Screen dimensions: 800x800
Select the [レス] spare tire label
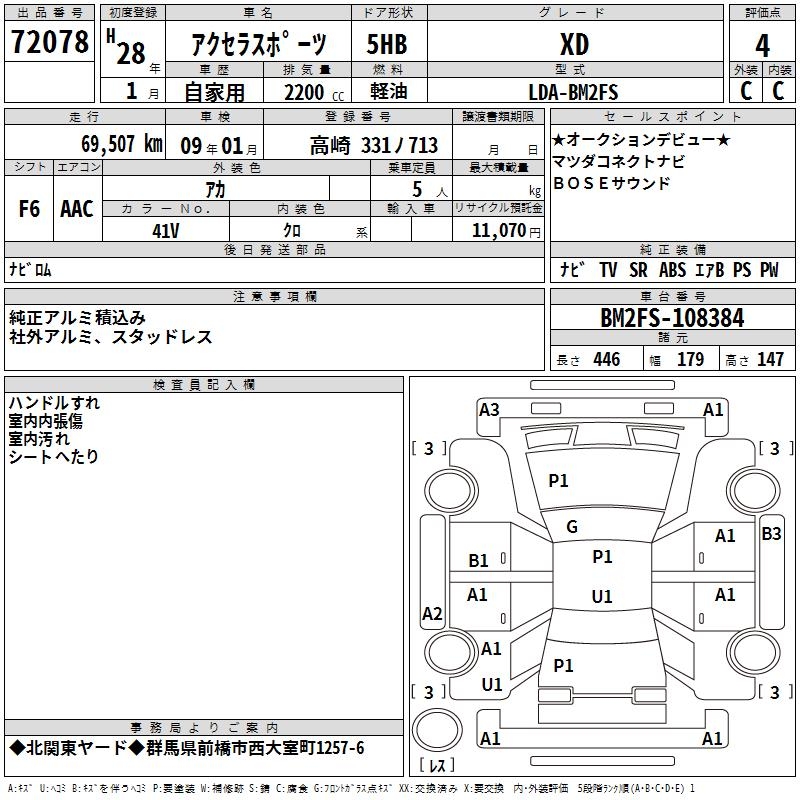click(437, 765)
